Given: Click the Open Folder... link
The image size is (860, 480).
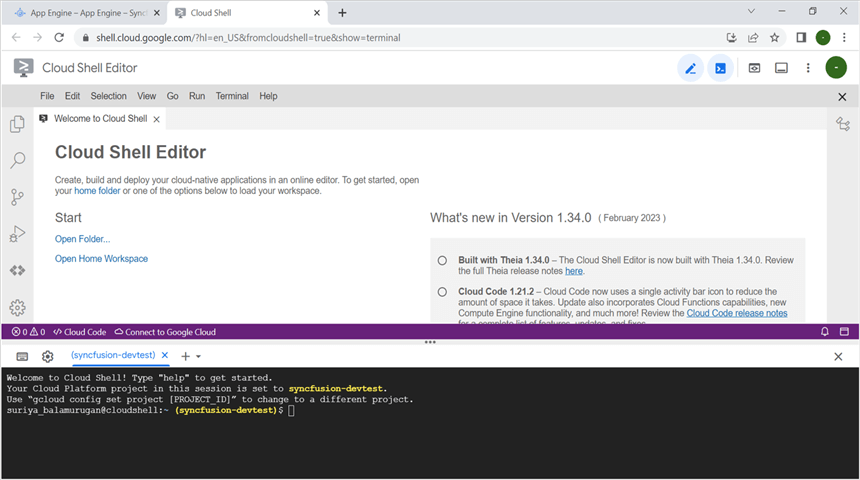Looking at the screenshot, I should 82,239.
